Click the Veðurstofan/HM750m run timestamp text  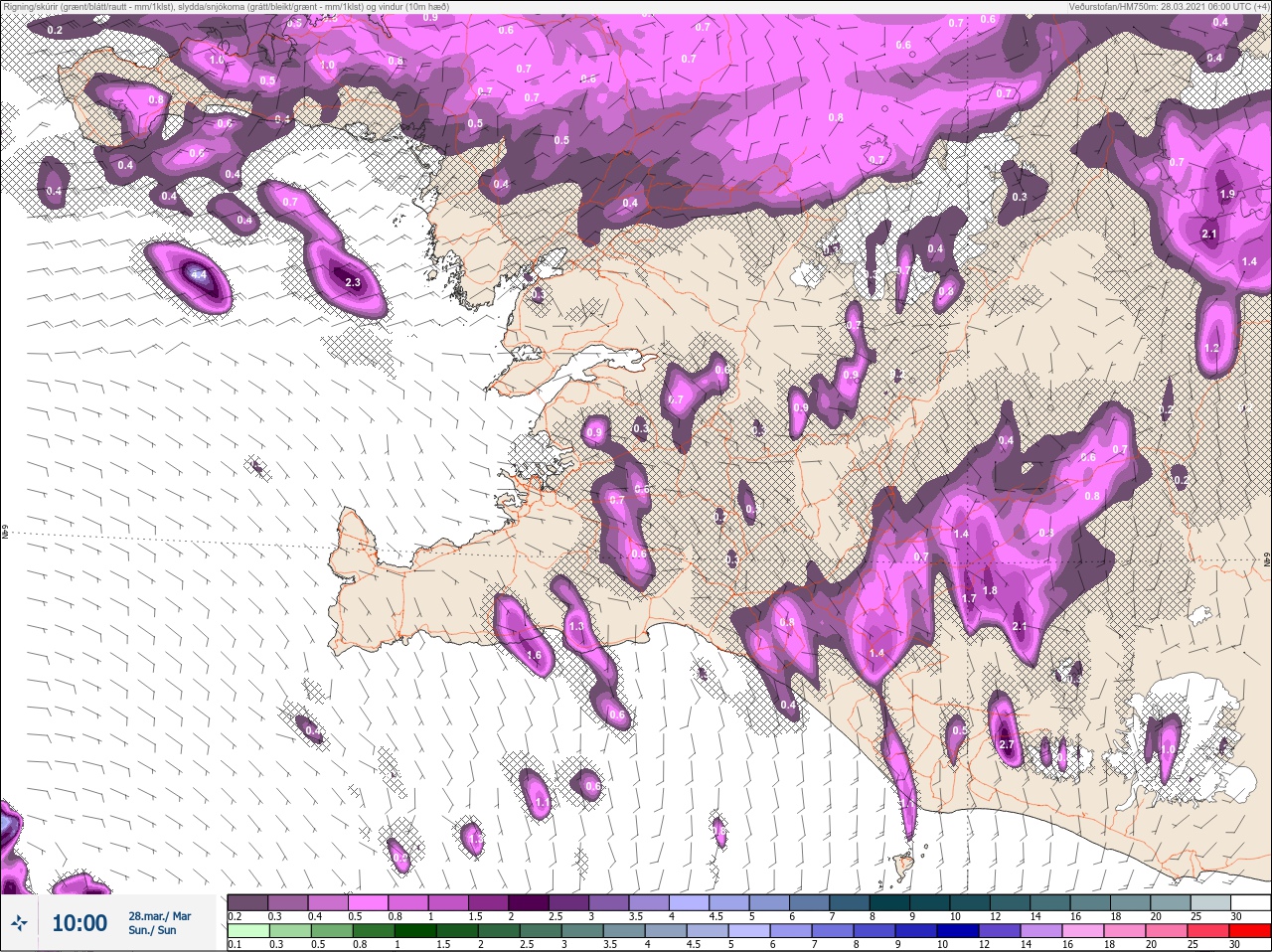(1169, 6)
